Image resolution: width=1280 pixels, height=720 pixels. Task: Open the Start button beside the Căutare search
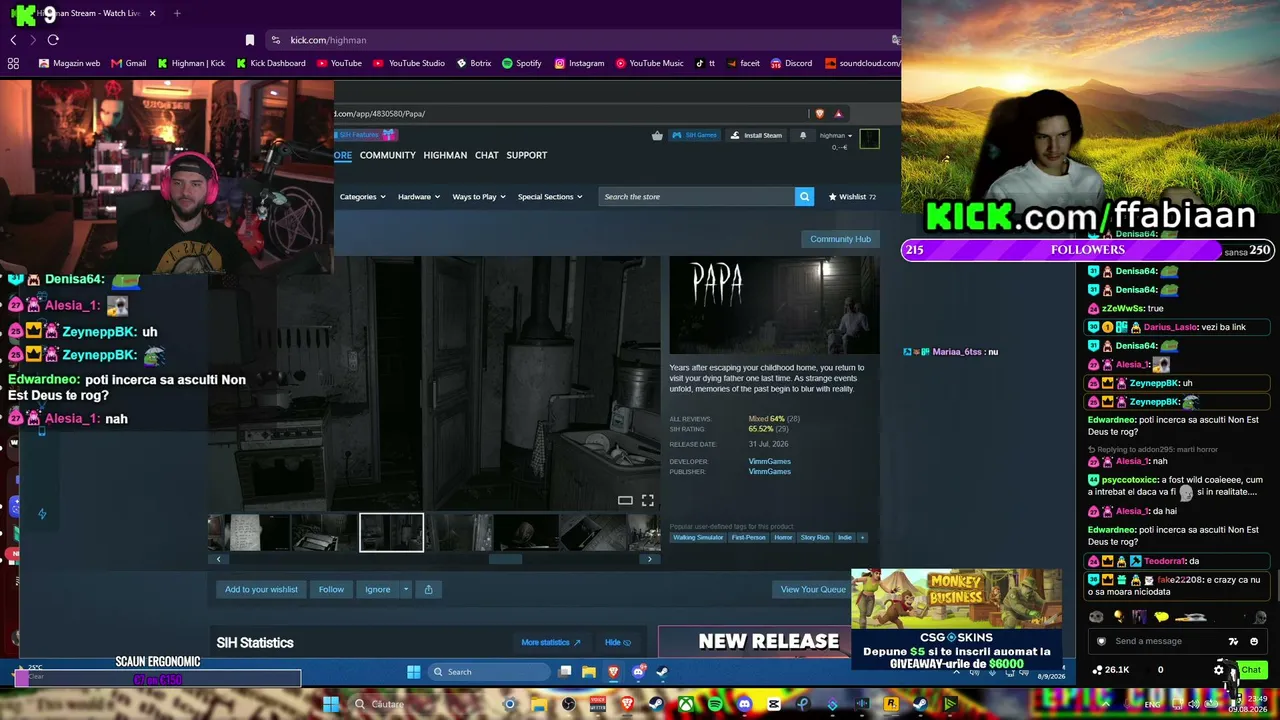click(x=331, y=704)
